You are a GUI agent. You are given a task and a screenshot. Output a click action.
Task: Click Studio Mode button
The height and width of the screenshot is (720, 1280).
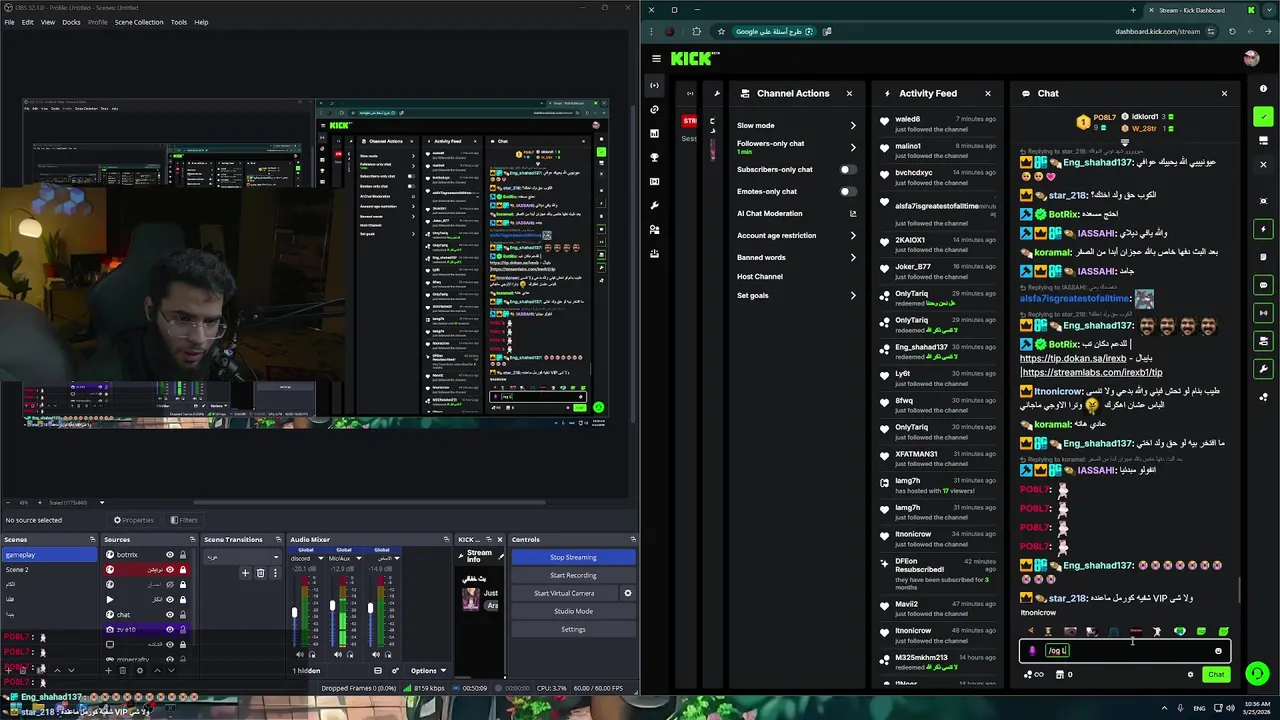point(573,611)
